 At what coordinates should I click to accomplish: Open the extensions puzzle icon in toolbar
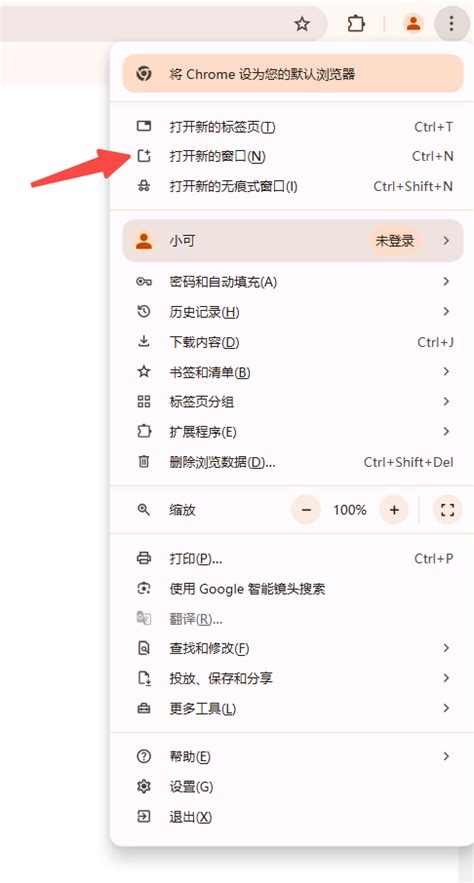(x=356, y=24)
